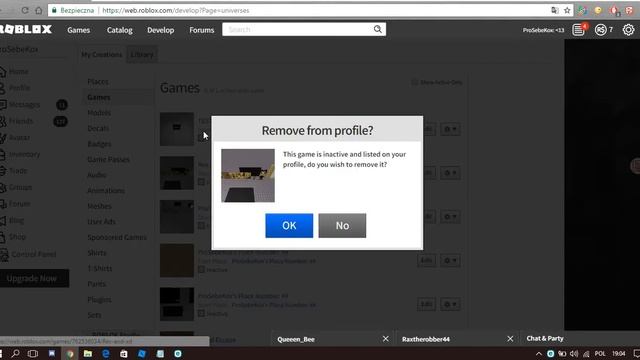Select Badges in the creations list
640x360 pixels.
coord(99,144)
